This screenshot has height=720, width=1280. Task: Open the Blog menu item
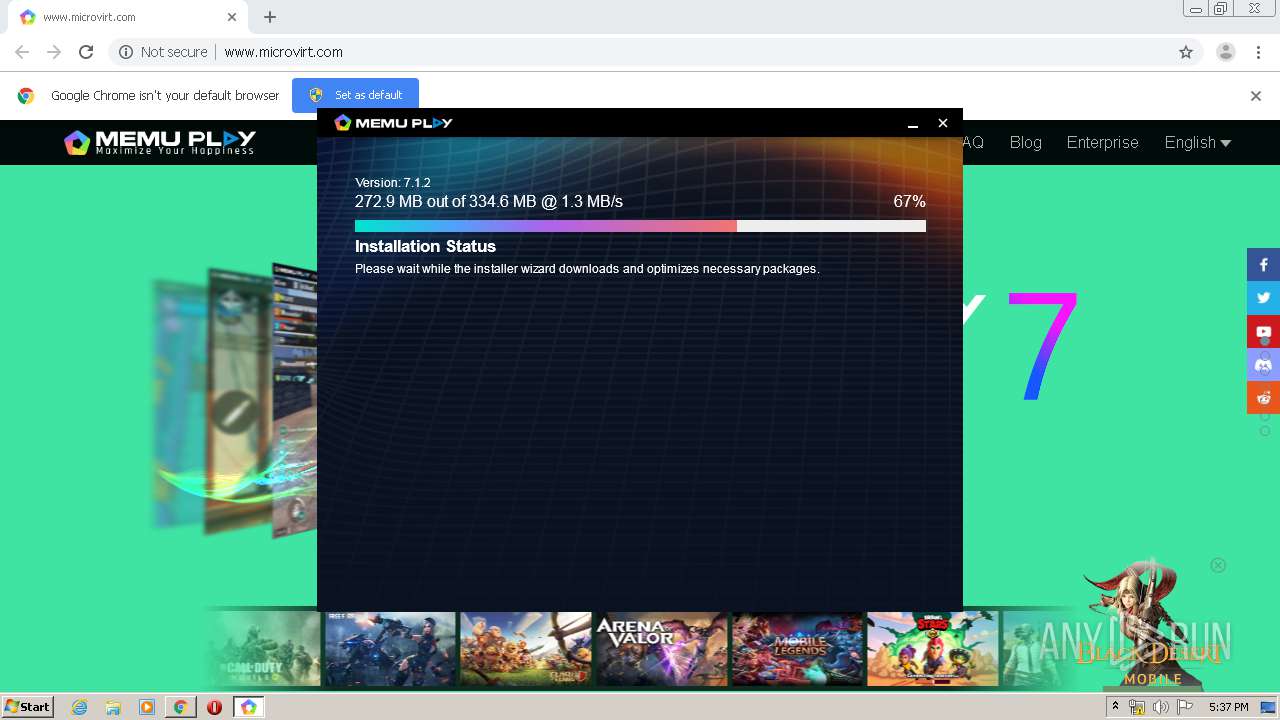point(1025,142)
